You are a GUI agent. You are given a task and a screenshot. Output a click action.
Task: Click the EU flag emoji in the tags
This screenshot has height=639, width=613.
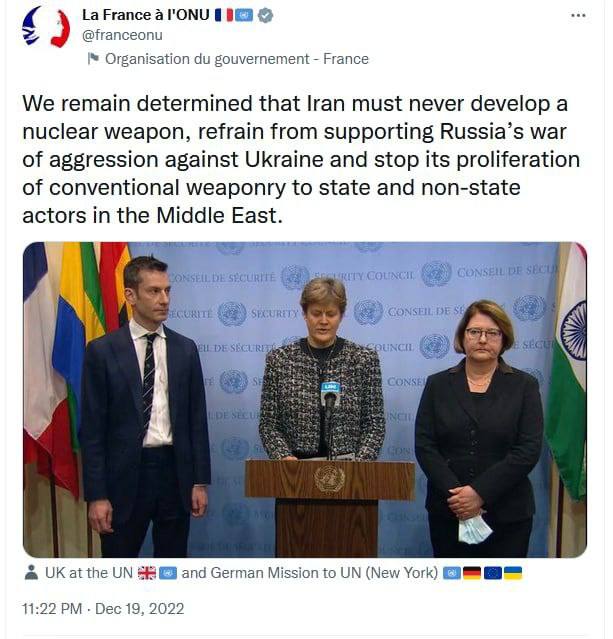[x=492, y=573]
